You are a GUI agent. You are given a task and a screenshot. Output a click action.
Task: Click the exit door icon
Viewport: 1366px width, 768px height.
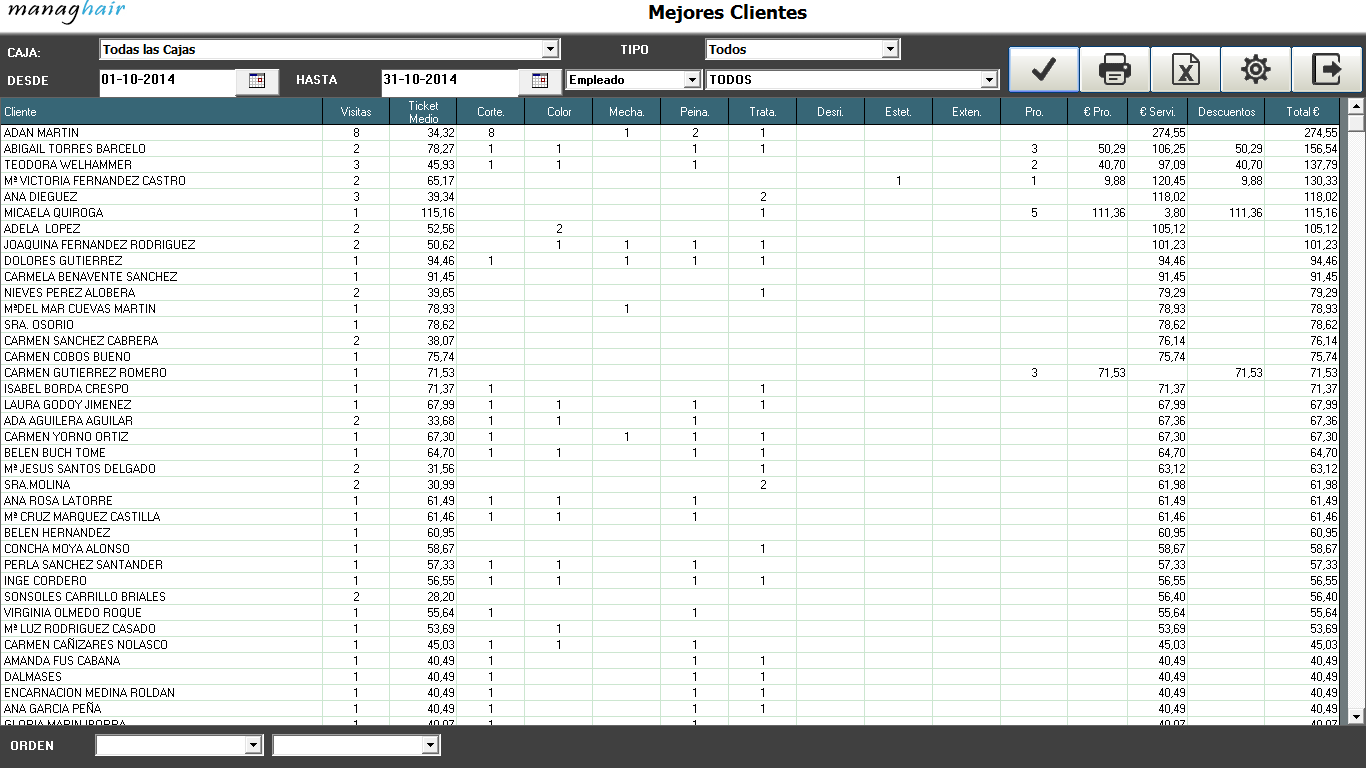point(1327,70)
